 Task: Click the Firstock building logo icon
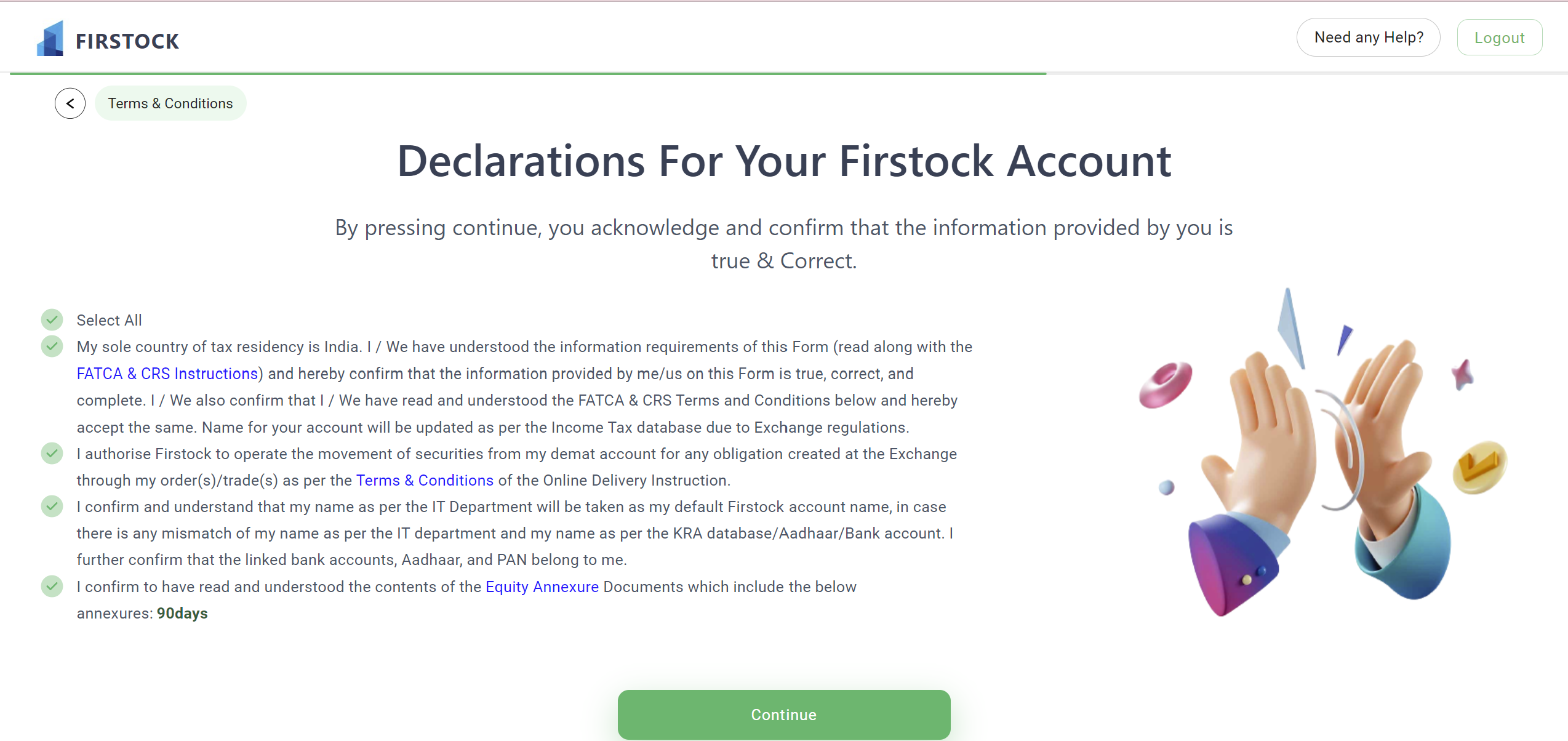[x=50, y=39]
